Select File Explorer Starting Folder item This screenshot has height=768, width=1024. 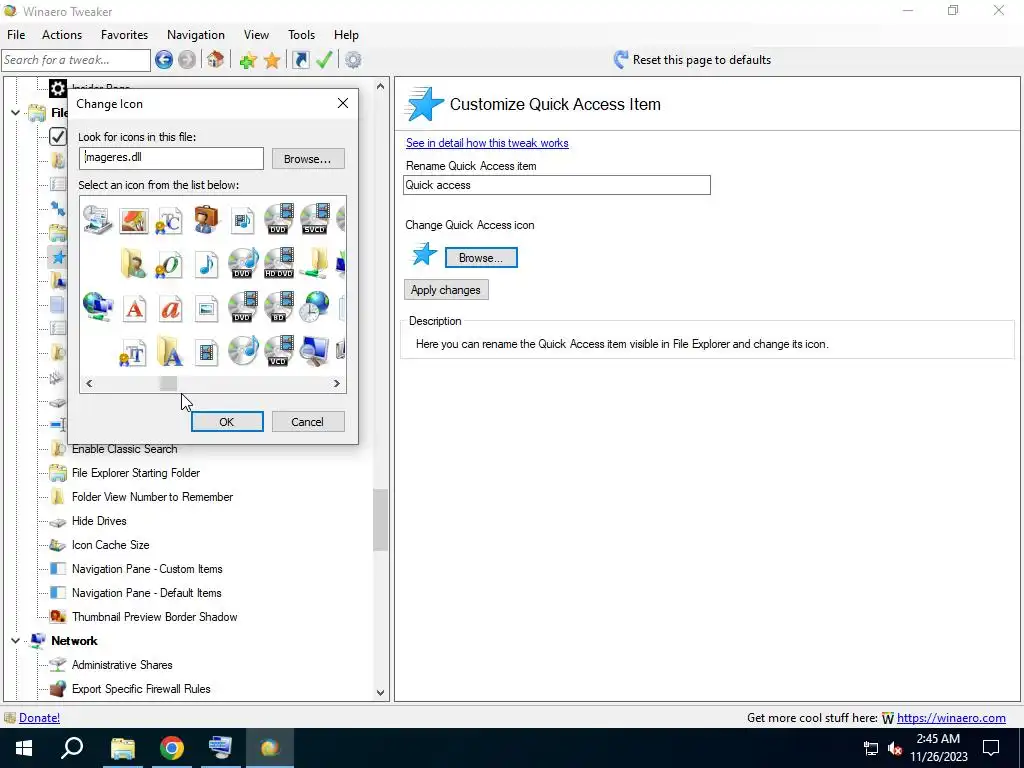coord(136,473)
